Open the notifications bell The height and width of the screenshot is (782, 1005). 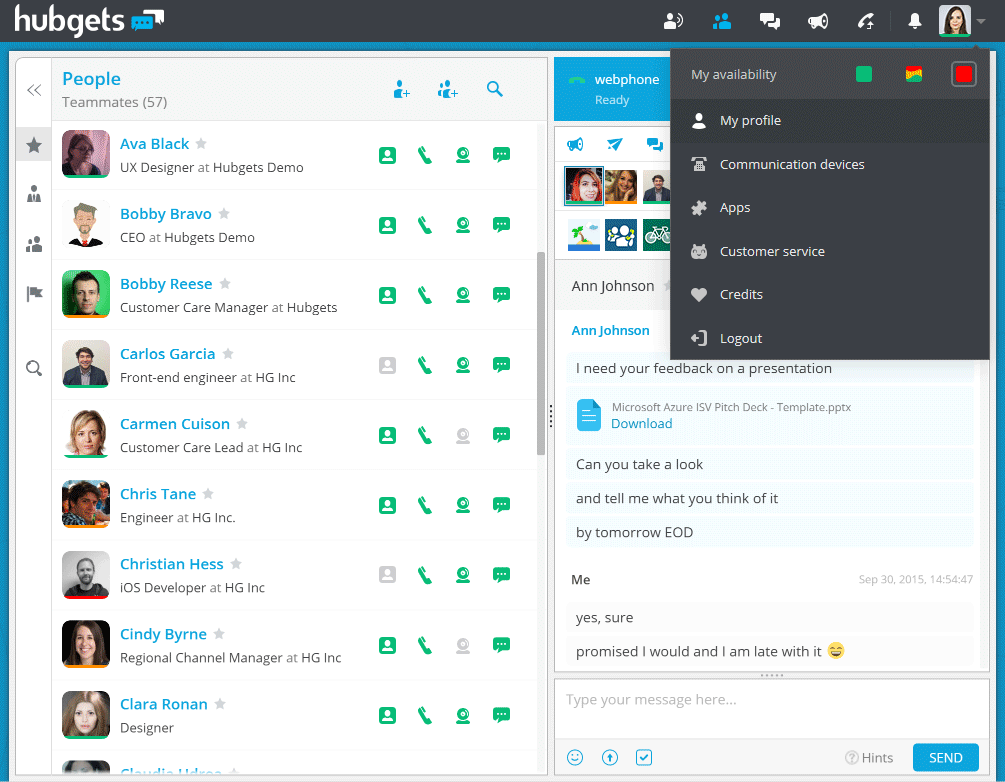tap(914, 21)
